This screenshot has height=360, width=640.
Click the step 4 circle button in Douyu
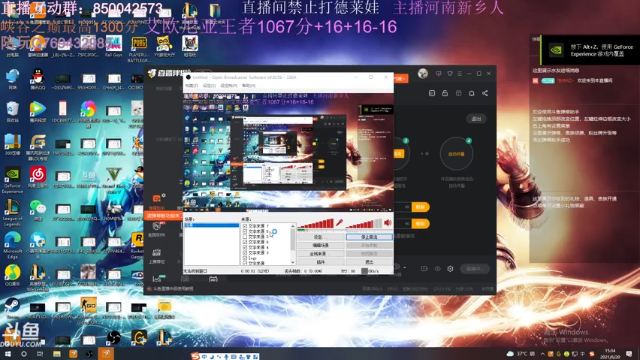[456, 154]
